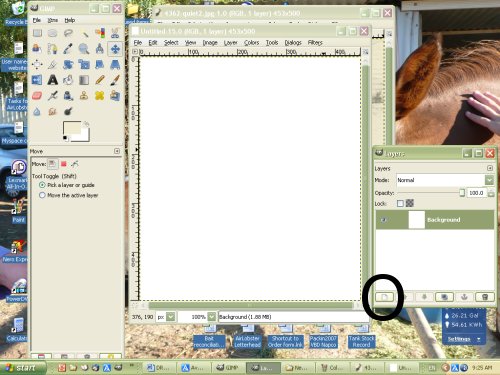Enable the layer Lock checkbox
The image size is (500, 375).
pyautogui.click(x=400, y=203)
